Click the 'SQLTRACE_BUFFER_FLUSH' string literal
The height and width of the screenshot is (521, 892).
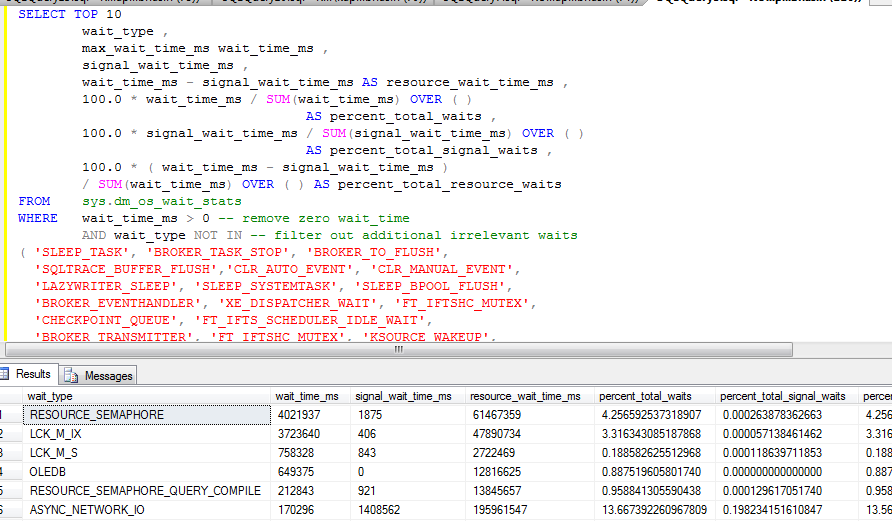click(126, 269)
